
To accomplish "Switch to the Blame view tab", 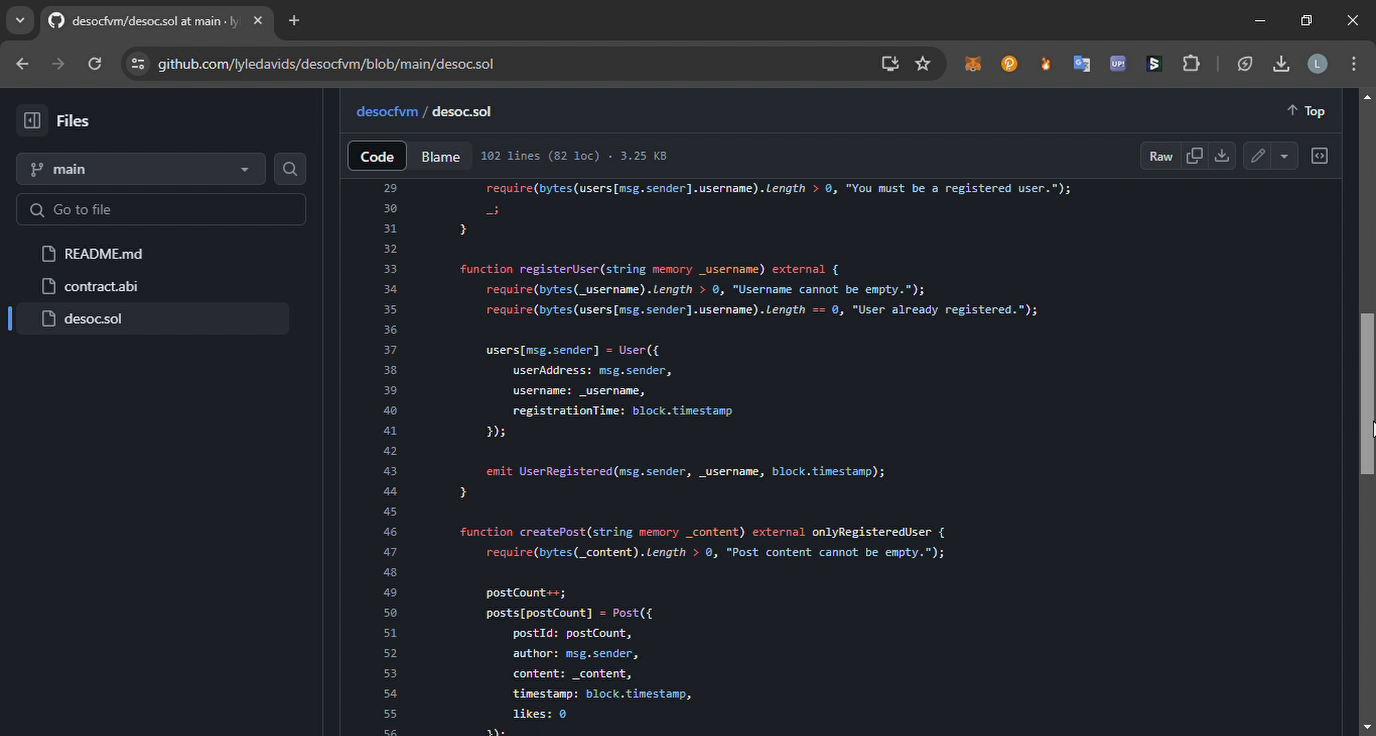I will tap(440, 156).
